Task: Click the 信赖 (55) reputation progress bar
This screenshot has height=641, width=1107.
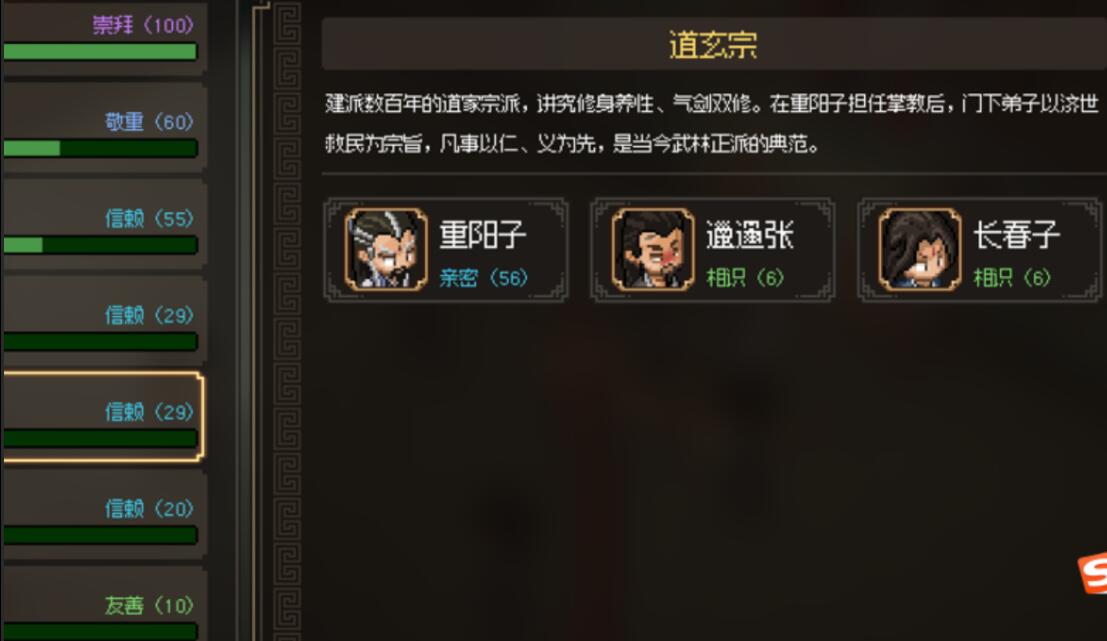Action: coord(100,245)
